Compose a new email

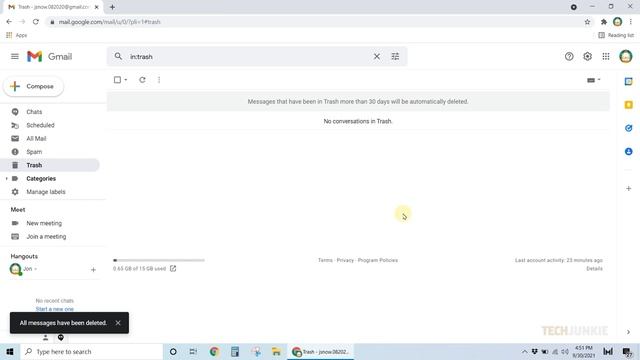pos(33,86)
